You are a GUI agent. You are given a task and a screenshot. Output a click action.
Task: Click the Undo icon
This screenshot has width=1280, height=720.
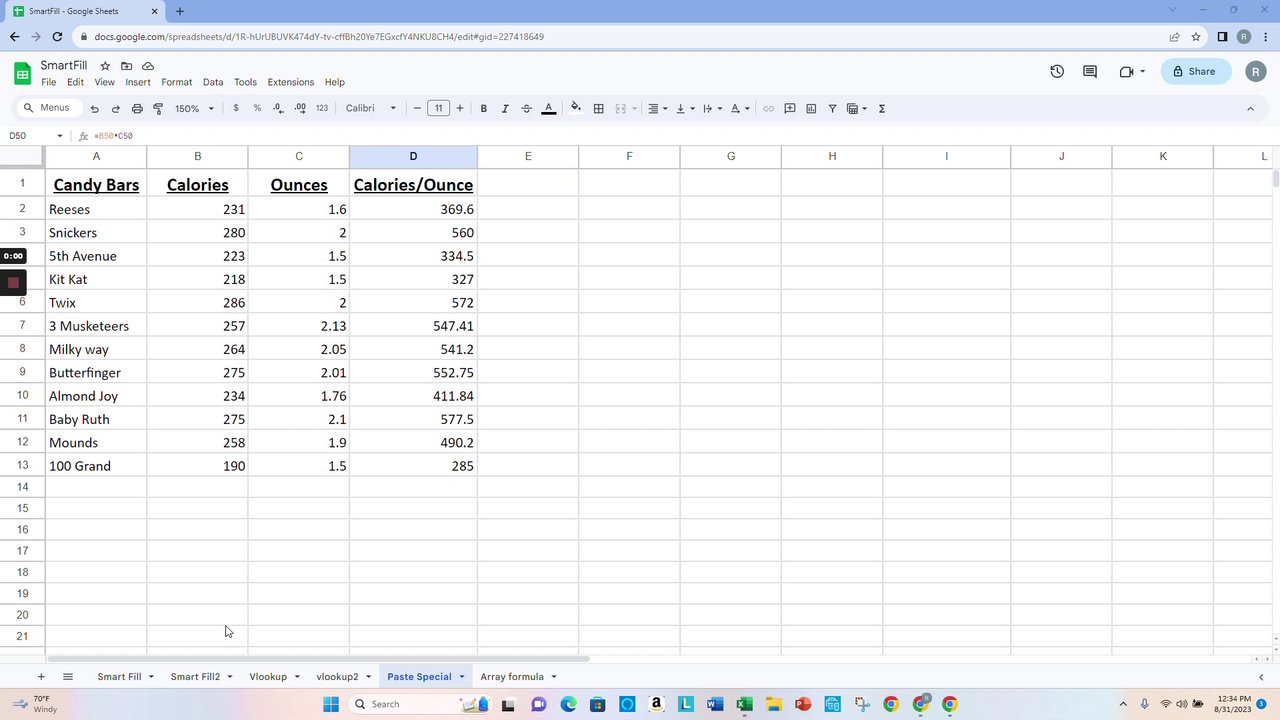pyautogui.click(x=95, y=108)
